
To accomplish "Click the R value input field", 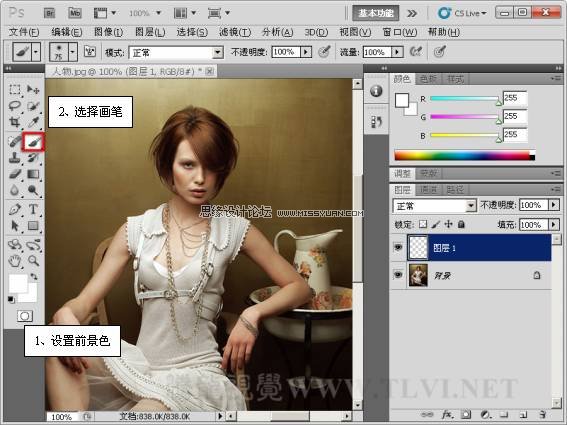I will [515, 98].
